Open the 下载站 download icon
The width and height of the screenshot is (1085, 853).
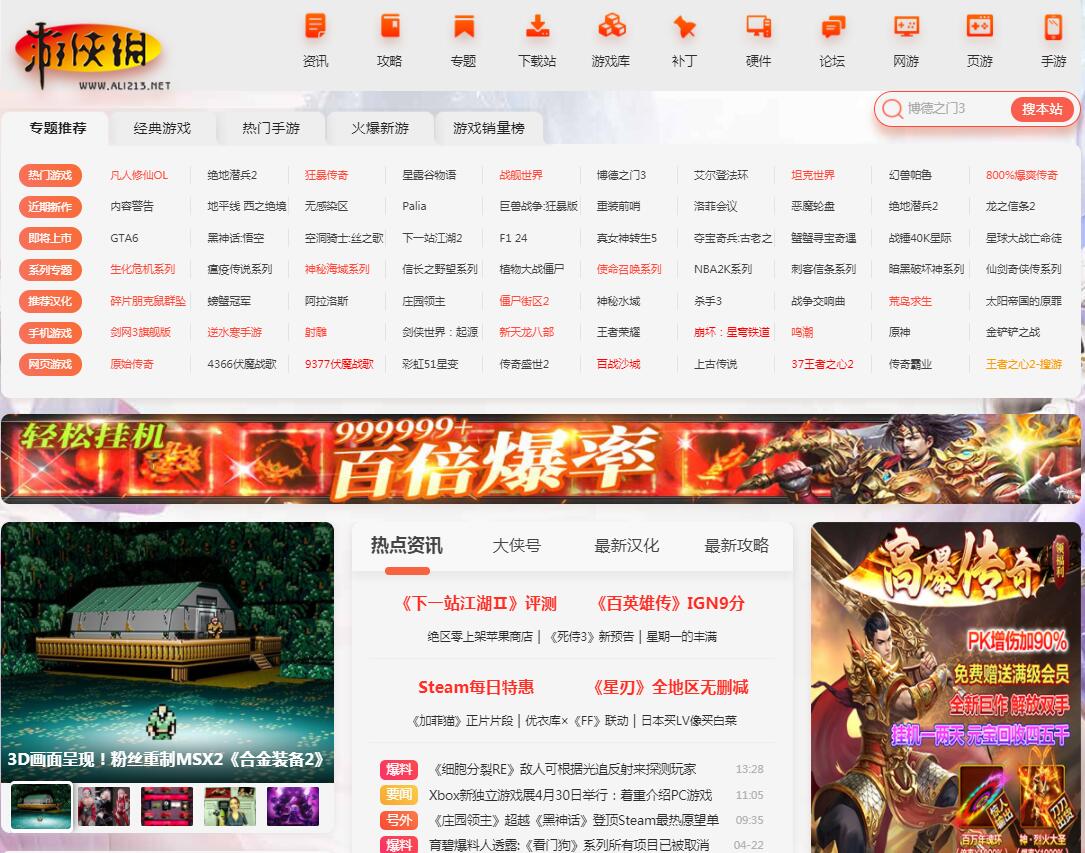click(538, 28)
